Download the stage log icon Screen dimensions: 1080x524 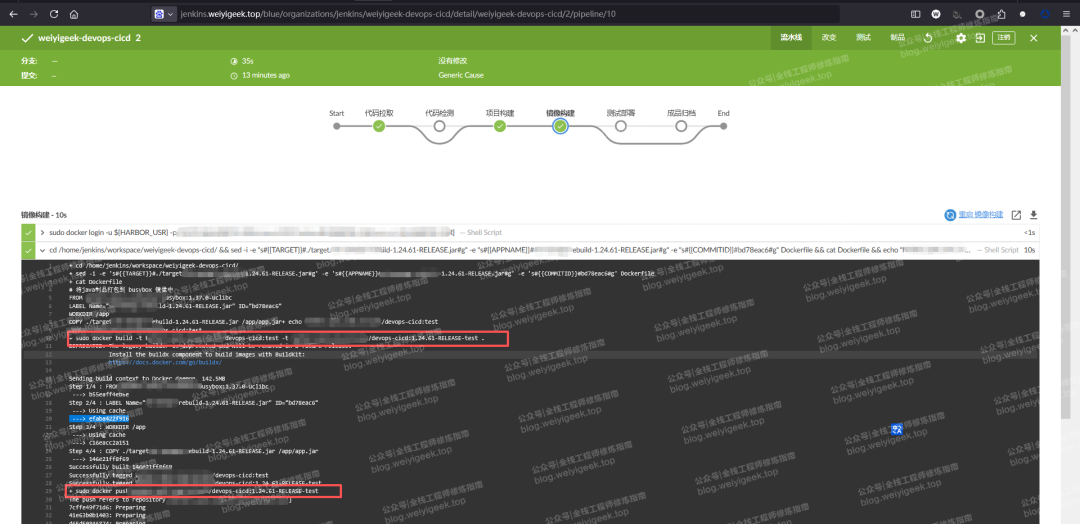coord(1033,215)
